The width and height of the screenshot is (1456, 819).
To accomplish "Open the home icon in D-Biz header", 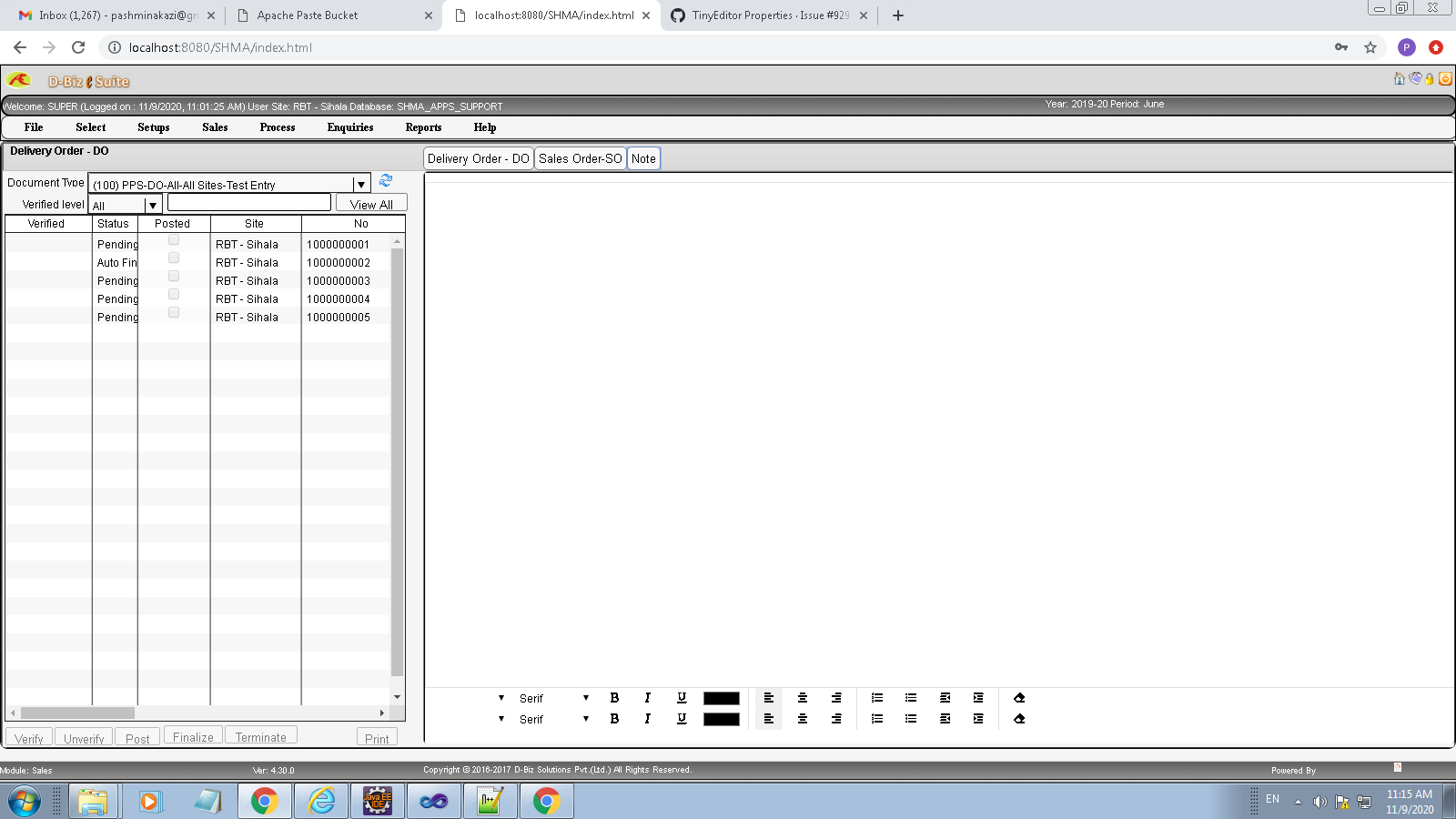I will coord(1399,79).
